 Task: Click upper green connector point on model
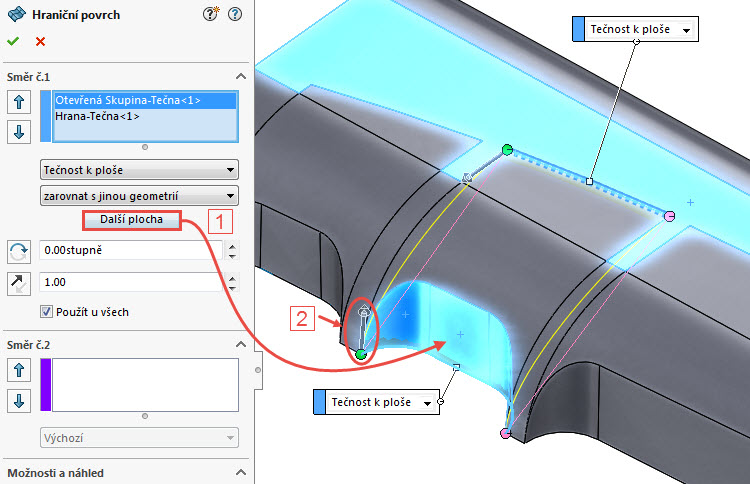[507, 150]
